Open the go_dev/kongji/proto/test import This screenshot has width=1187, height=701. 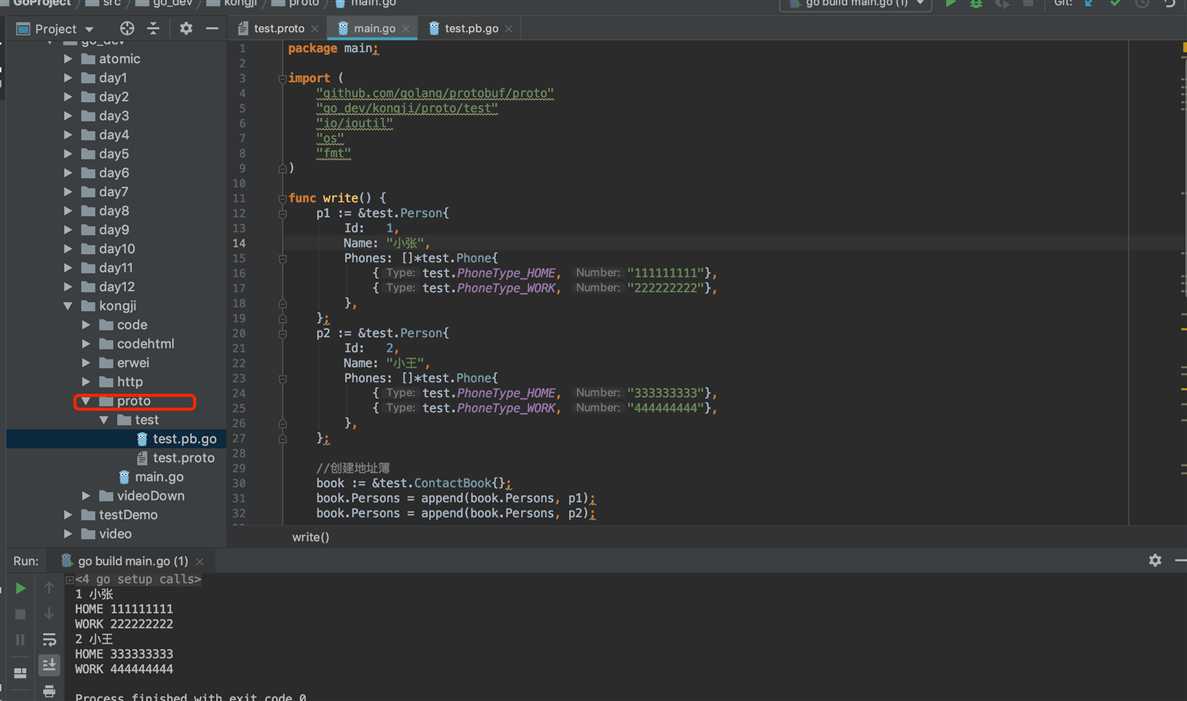coord(407,108)
